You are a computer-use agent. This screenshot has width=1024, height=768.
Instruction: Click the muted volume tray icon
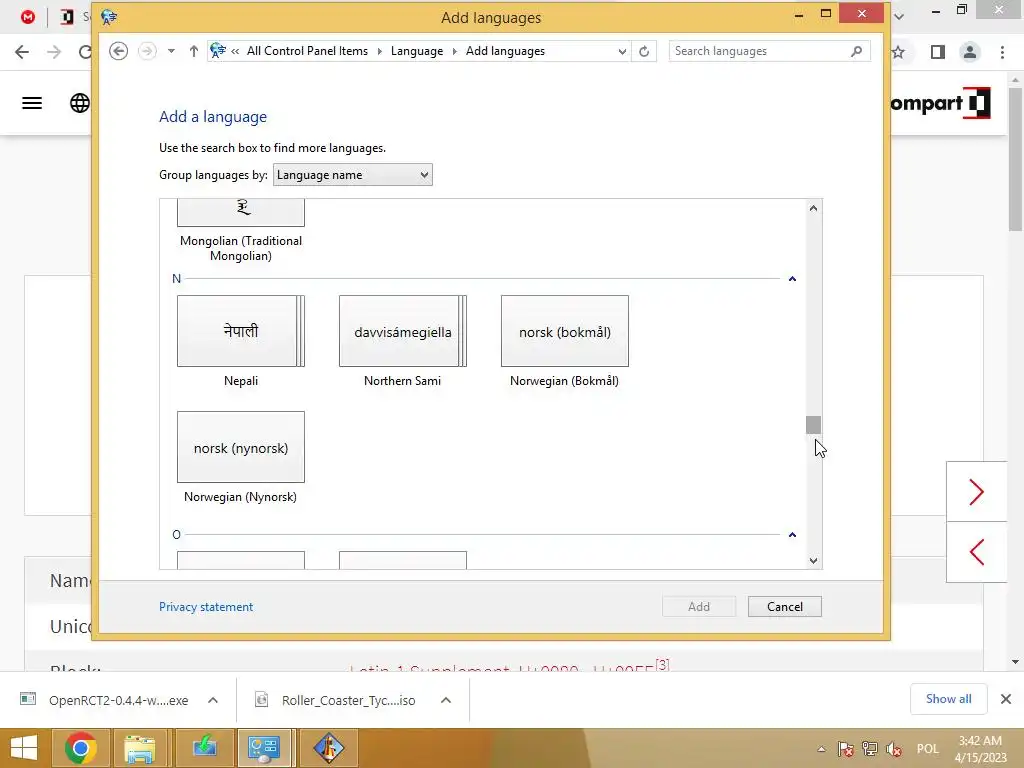pos(894,749)
